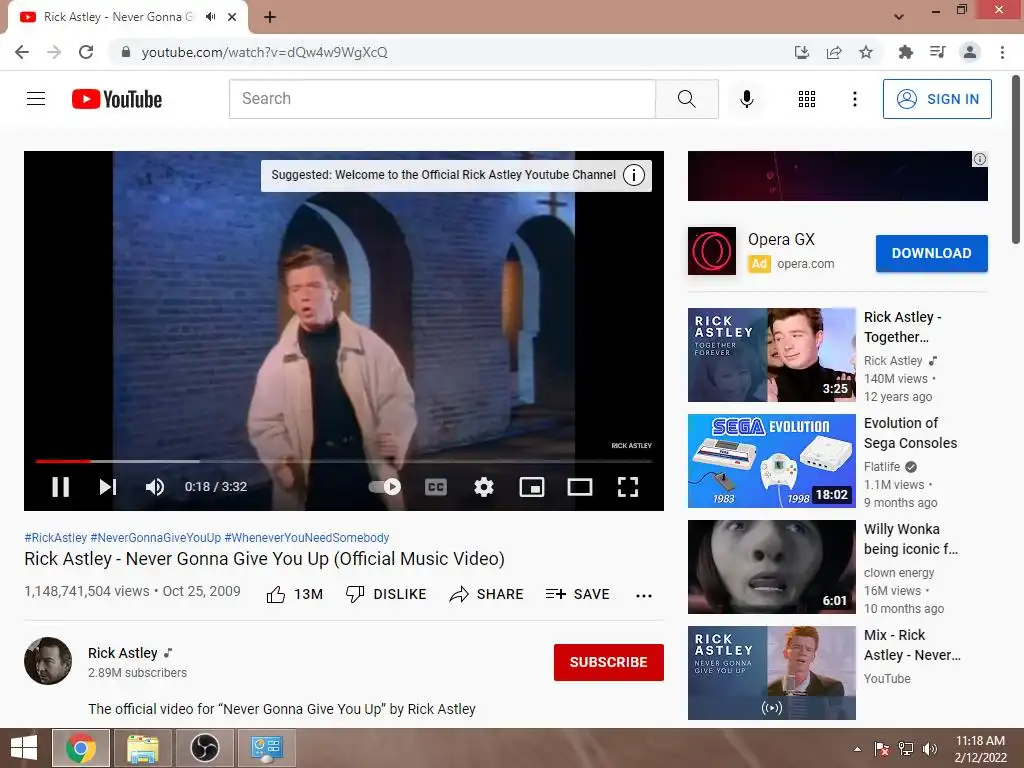Click the page vertical scrollbar
Image resolution: width=1024 pixels, height=768 pixels.
1016,160
